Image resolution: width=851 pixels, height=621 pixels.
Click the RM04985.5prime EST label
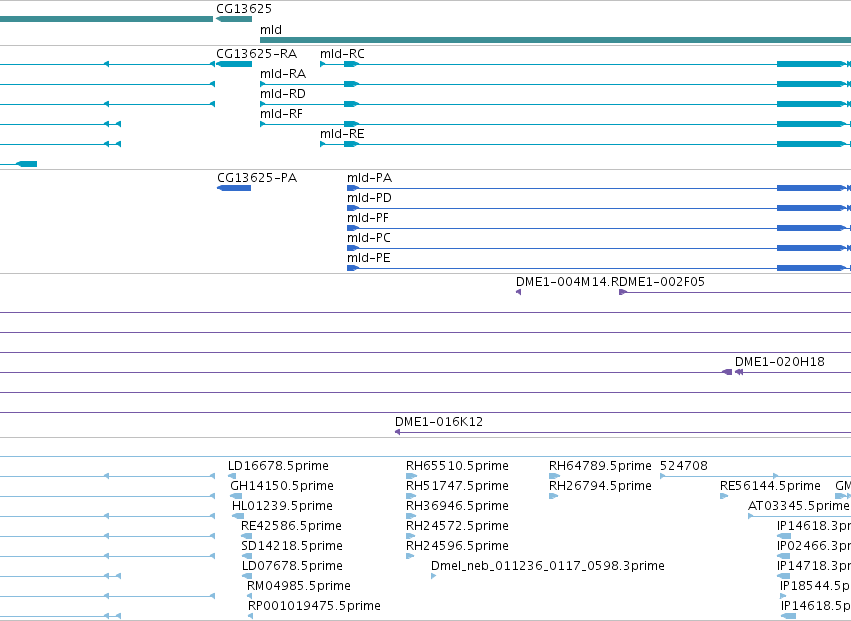click(299, 587)
